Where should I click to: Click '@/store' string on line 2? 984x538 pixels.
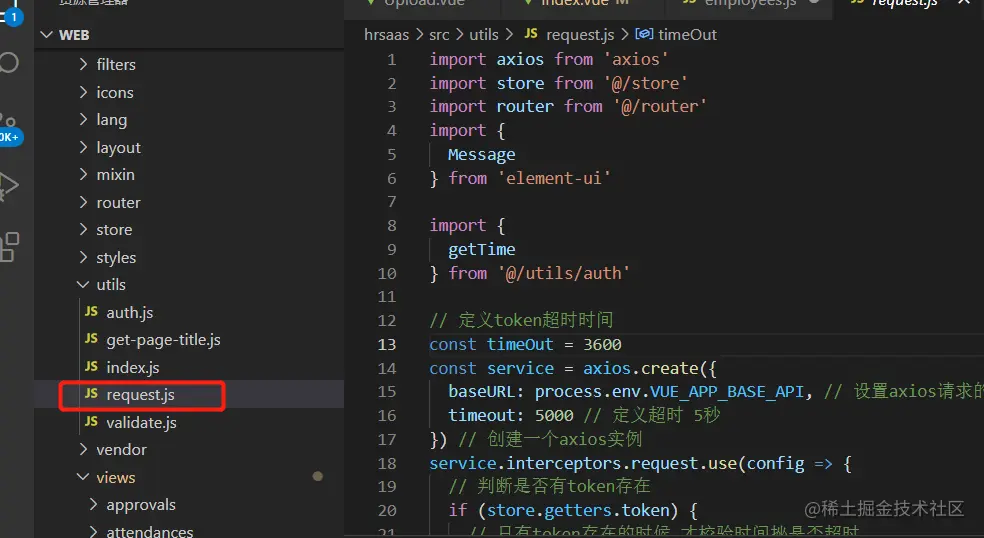point(646,83)
